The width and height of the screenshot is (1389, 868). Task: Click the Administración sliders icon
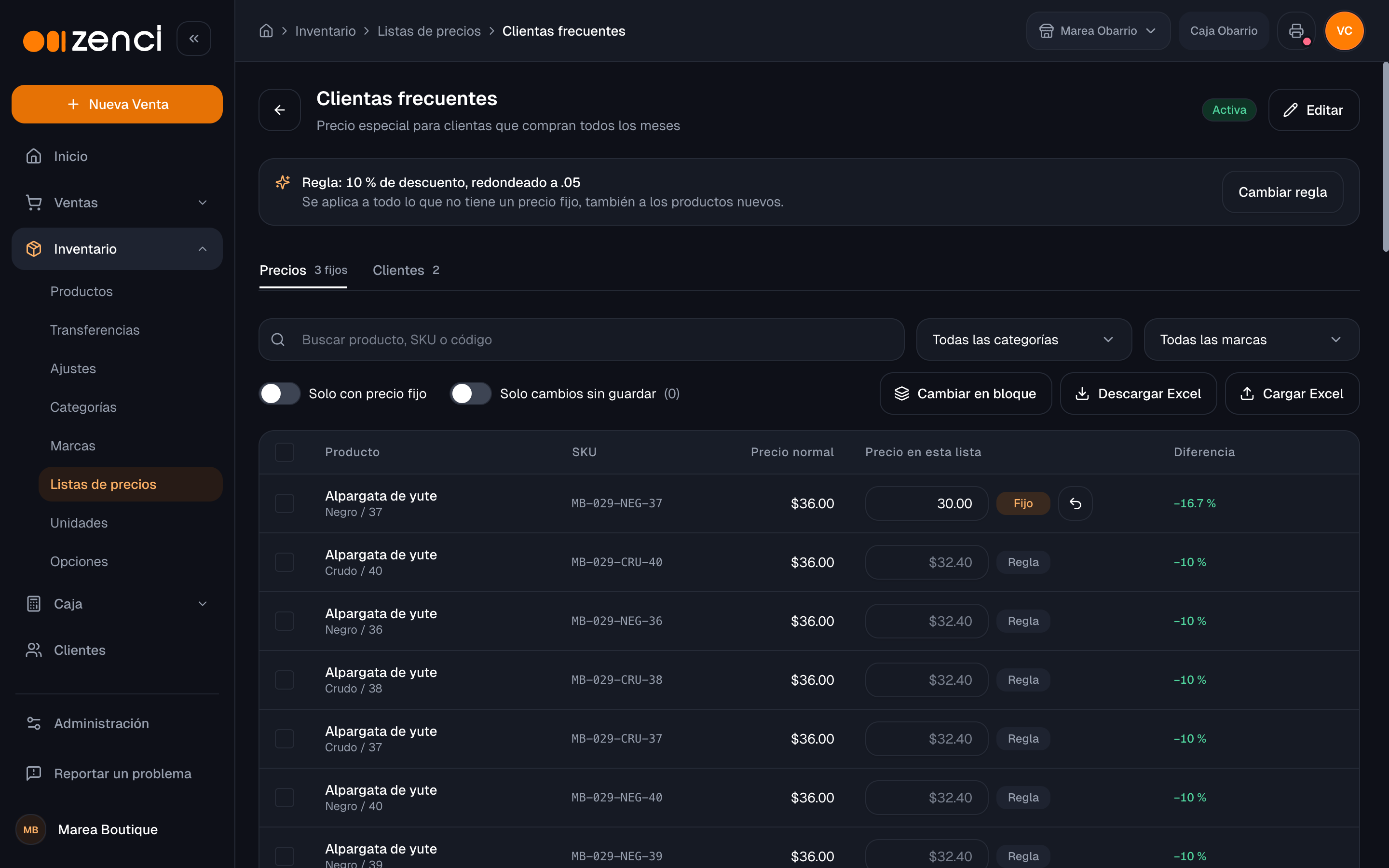point(34,723)
